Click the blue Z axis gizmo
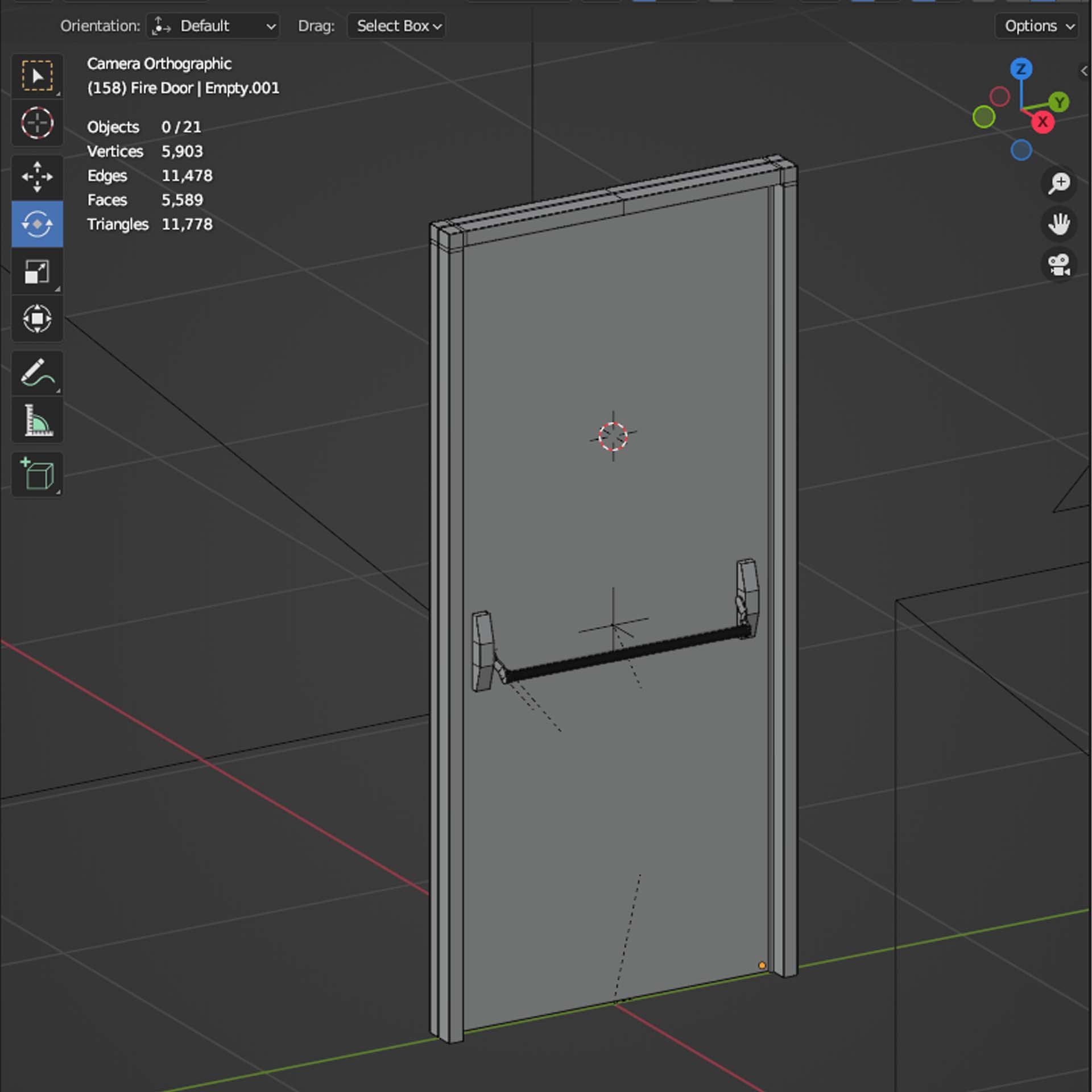The image size is (1092, 1092). [1021, 69]
